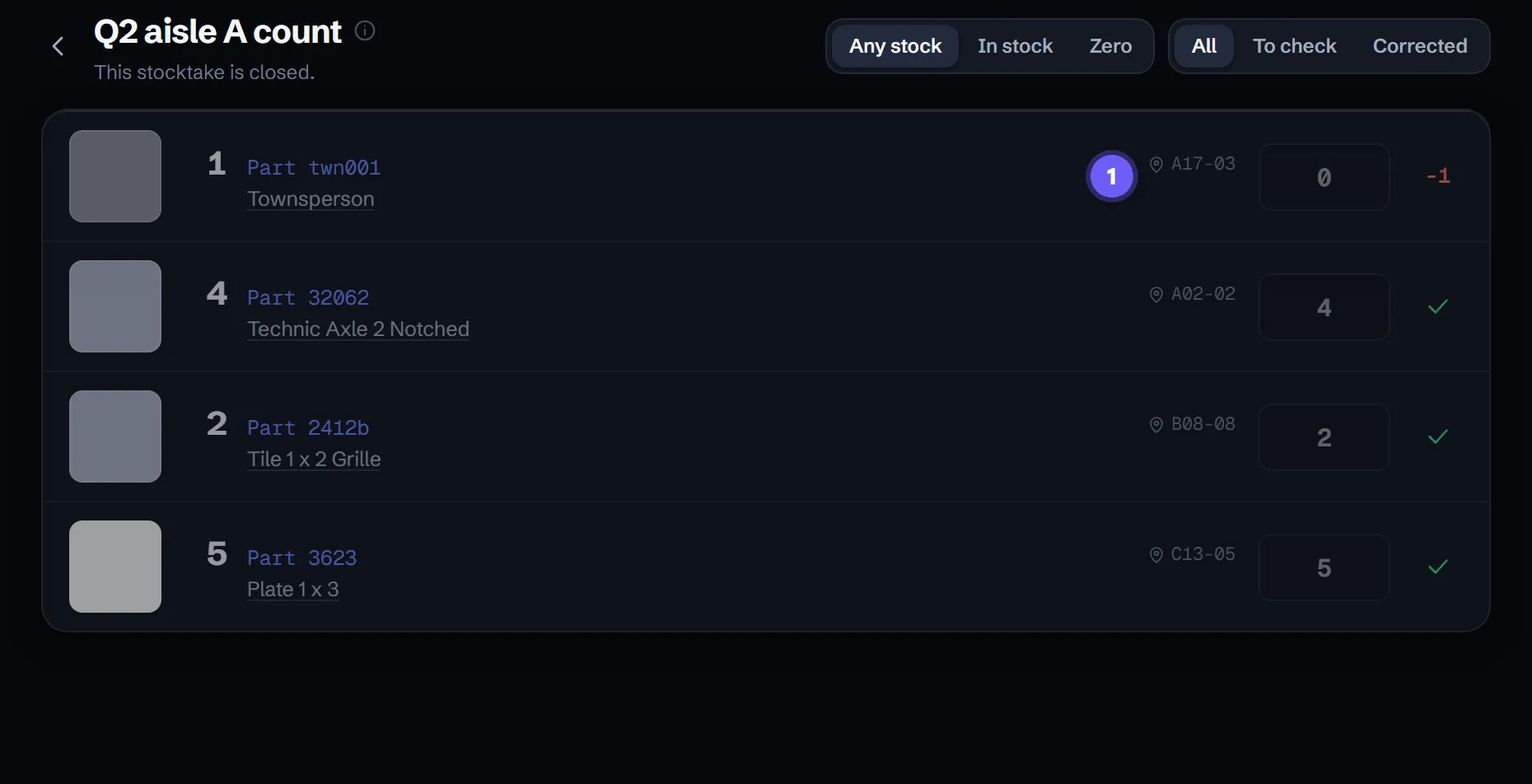This screenshot has width=1532, height=784.
Task: Click location pin icon for A02-02
Action: coord(1156,294)
